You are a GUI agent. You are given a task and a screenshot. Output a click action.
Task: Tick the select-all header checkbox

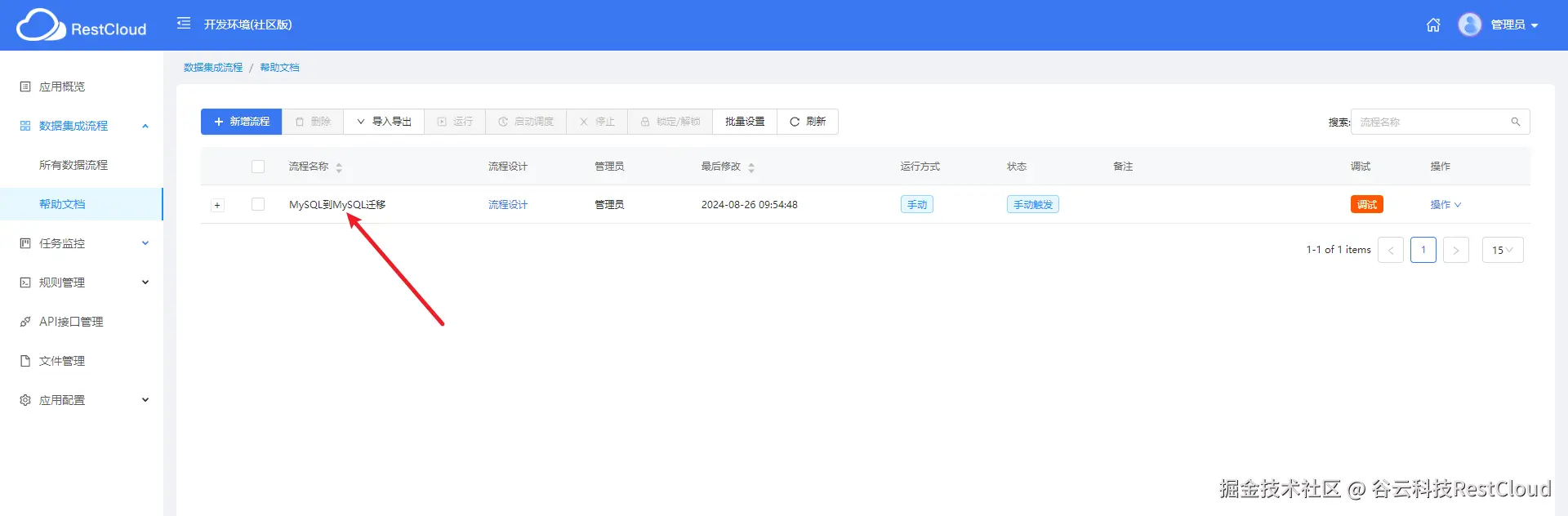click(x=258, y=167)
